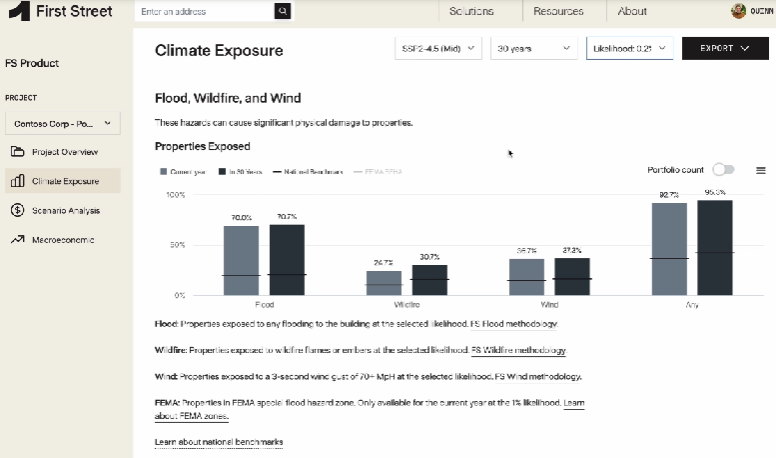Click the address search magnifier button
Screen dimensions: 776x458
[x=283, y=11]
